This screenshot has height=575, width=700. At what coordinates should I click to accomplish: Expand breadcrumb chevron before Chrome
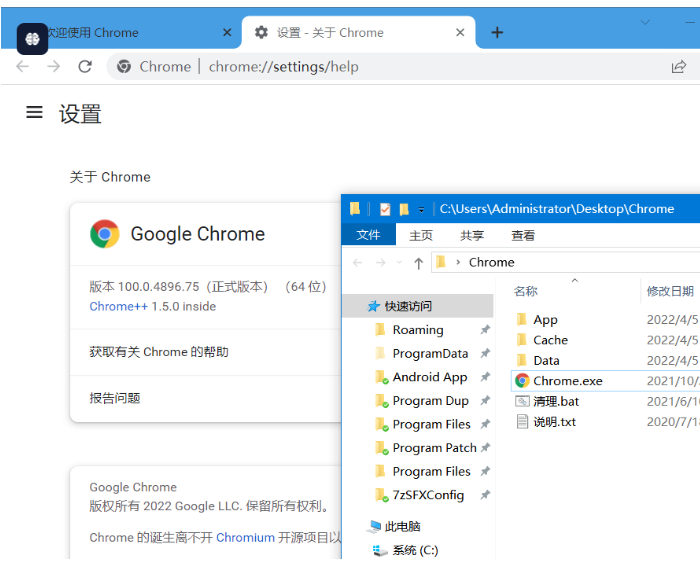458,262
